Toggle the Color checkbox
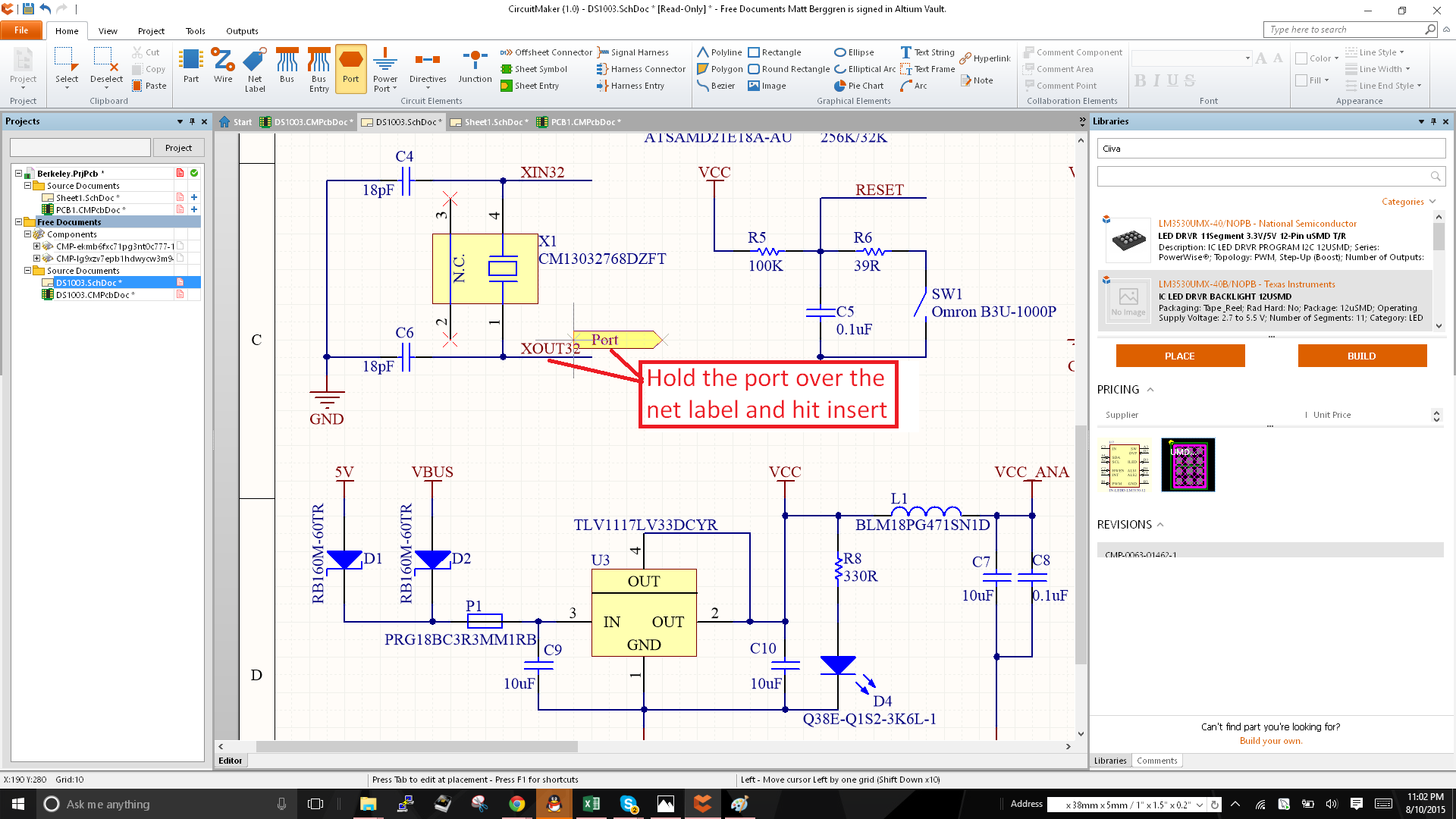The height and width of the screenshot is (819, 1456). (1301, 58)
